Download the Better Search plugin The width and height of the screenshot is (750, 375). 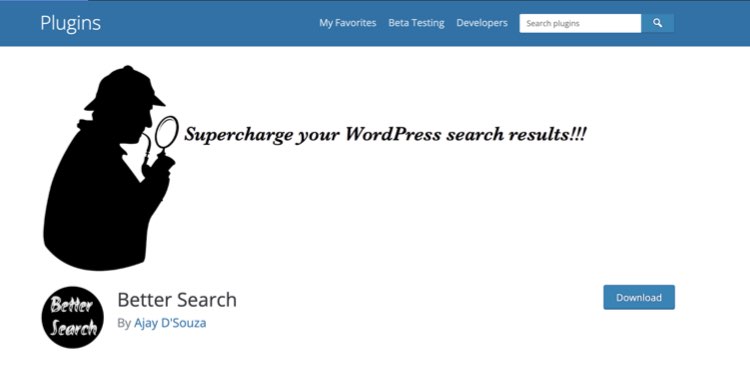pos(639,298)
